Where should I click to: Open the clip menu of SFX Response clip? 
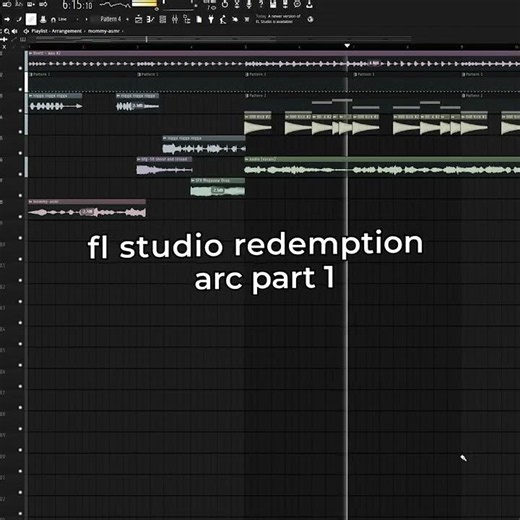tap(193, 181)
